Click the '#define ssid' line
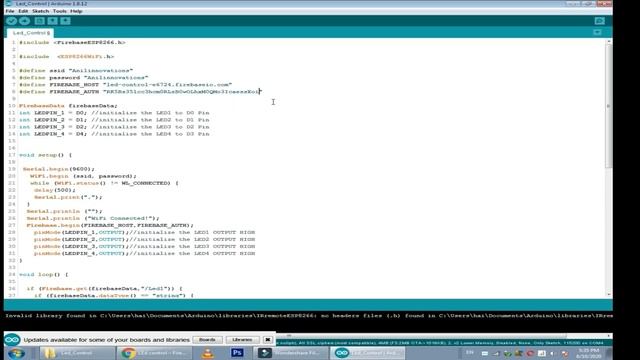This screenshot has height=360, width=640. pyautogui.click(x=76, y=71)
